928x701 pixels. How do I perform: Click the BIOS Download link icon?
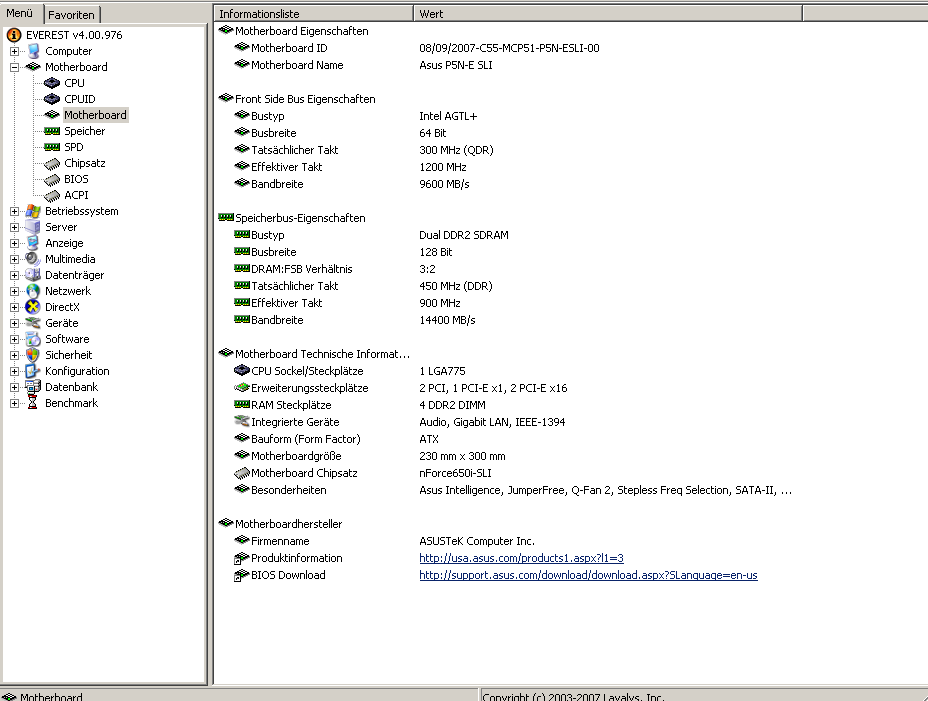(x=241, y=575)
